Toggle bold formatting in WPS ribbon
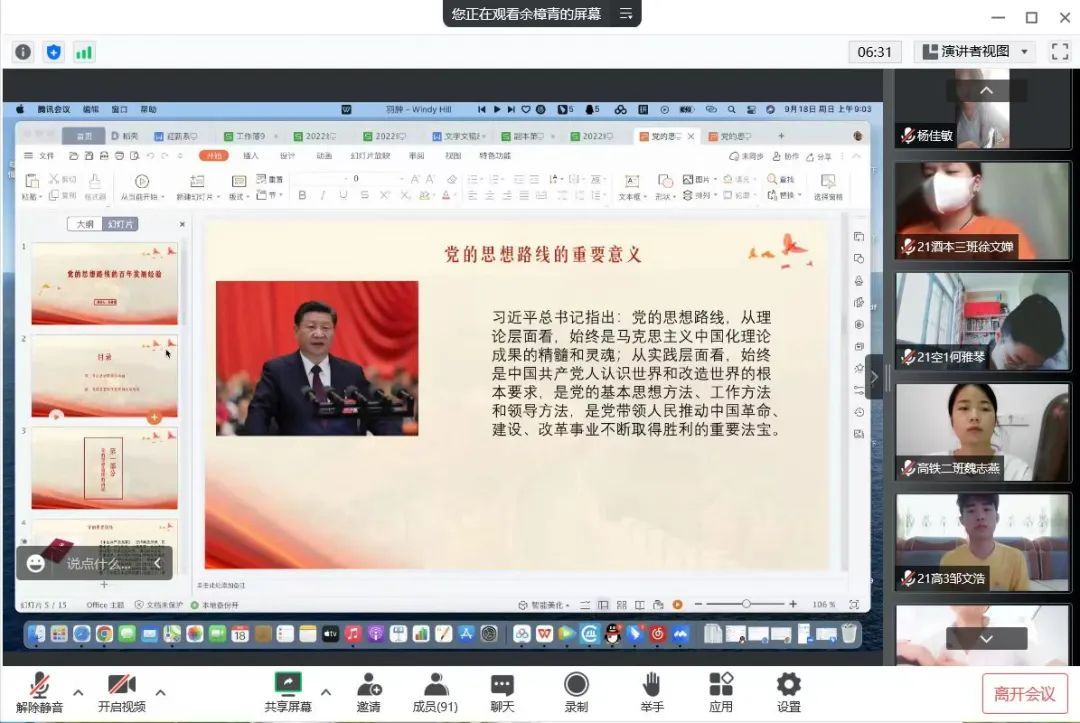Viewport: 1080px width, 723px height. (302, 196)
